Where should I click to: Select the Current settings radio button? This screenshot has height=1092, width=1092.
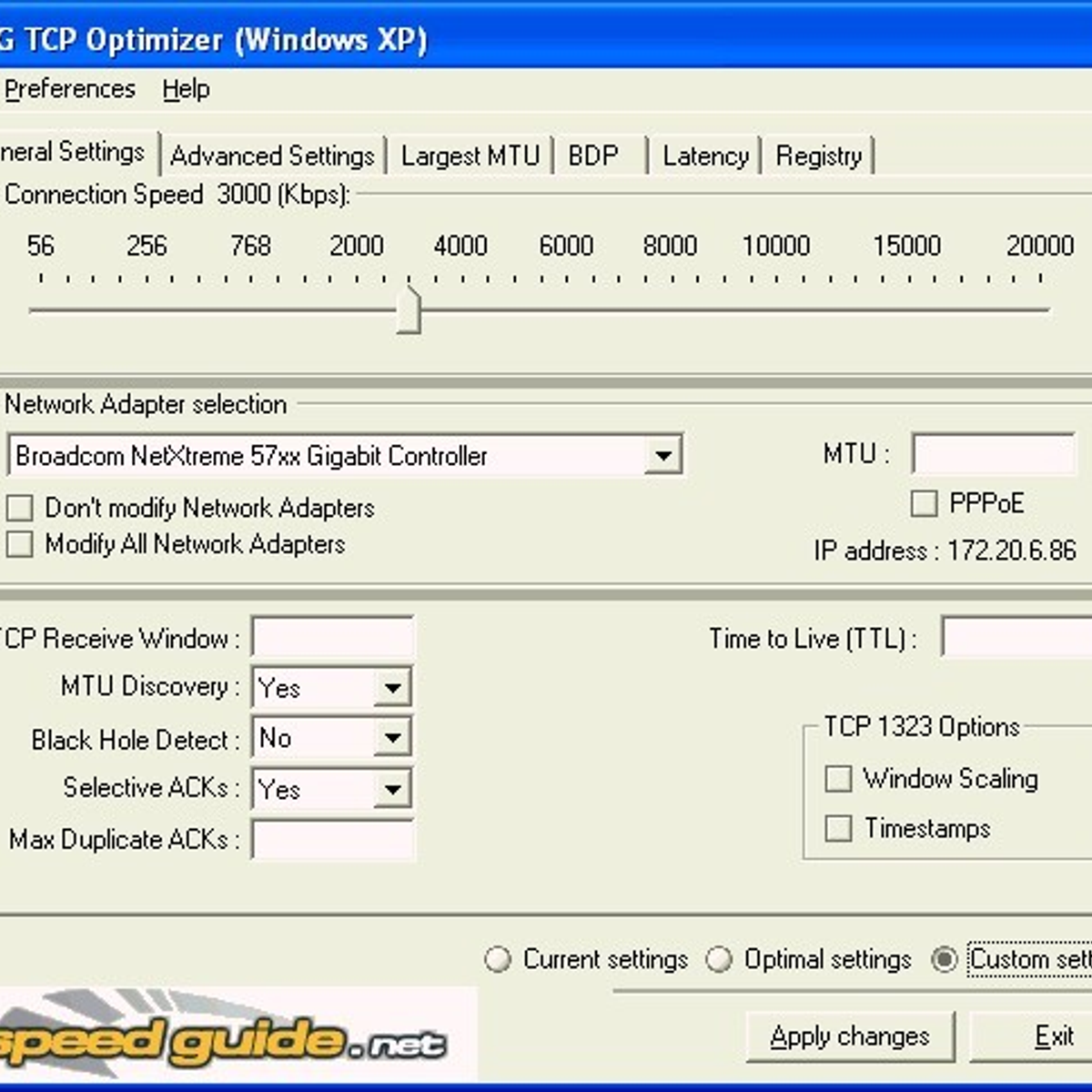(x=498, y=959)
